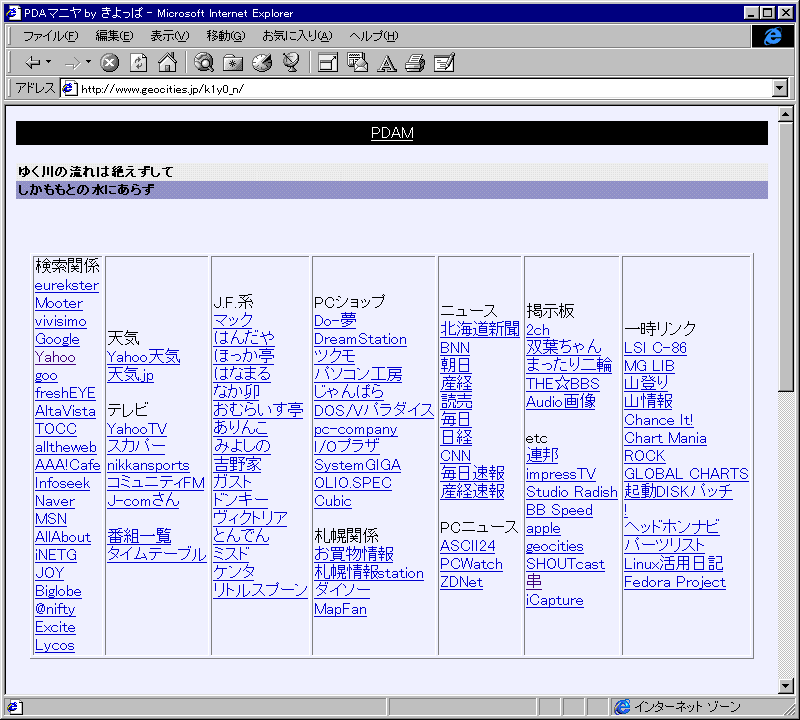Click the PDAM header link
Viewport: 800px width, 720px height.
(392, 133)
